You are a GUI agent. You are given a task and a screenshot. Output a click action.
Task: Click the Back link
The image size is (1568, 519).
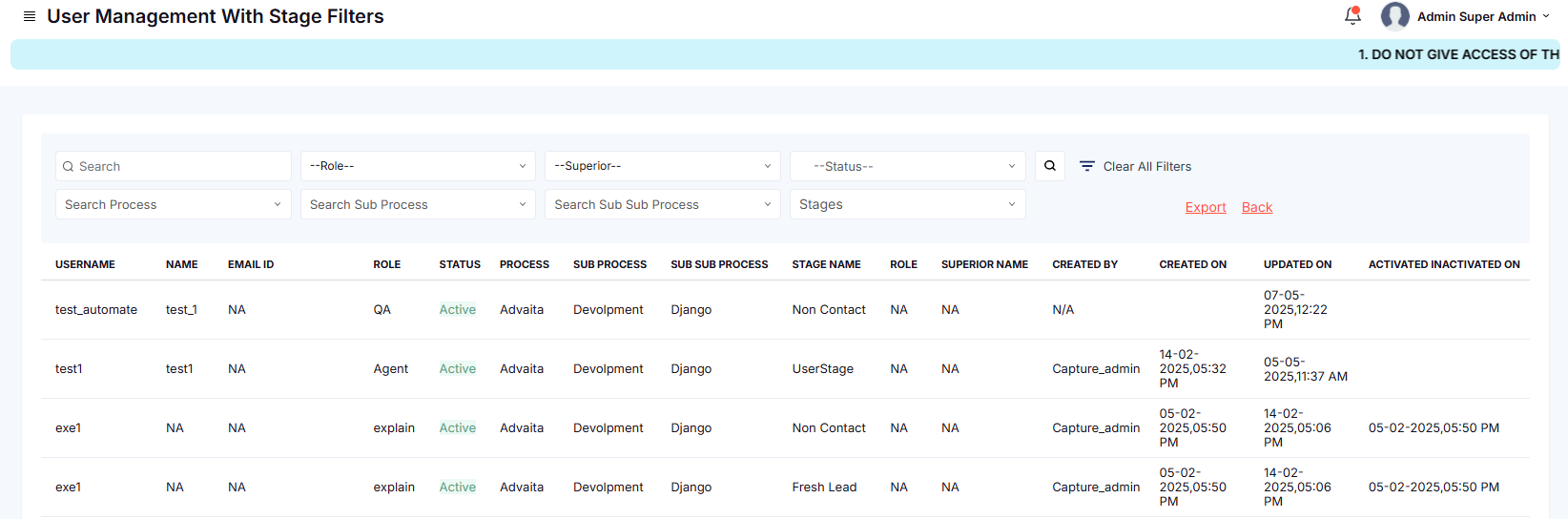tap(1257, 207)
